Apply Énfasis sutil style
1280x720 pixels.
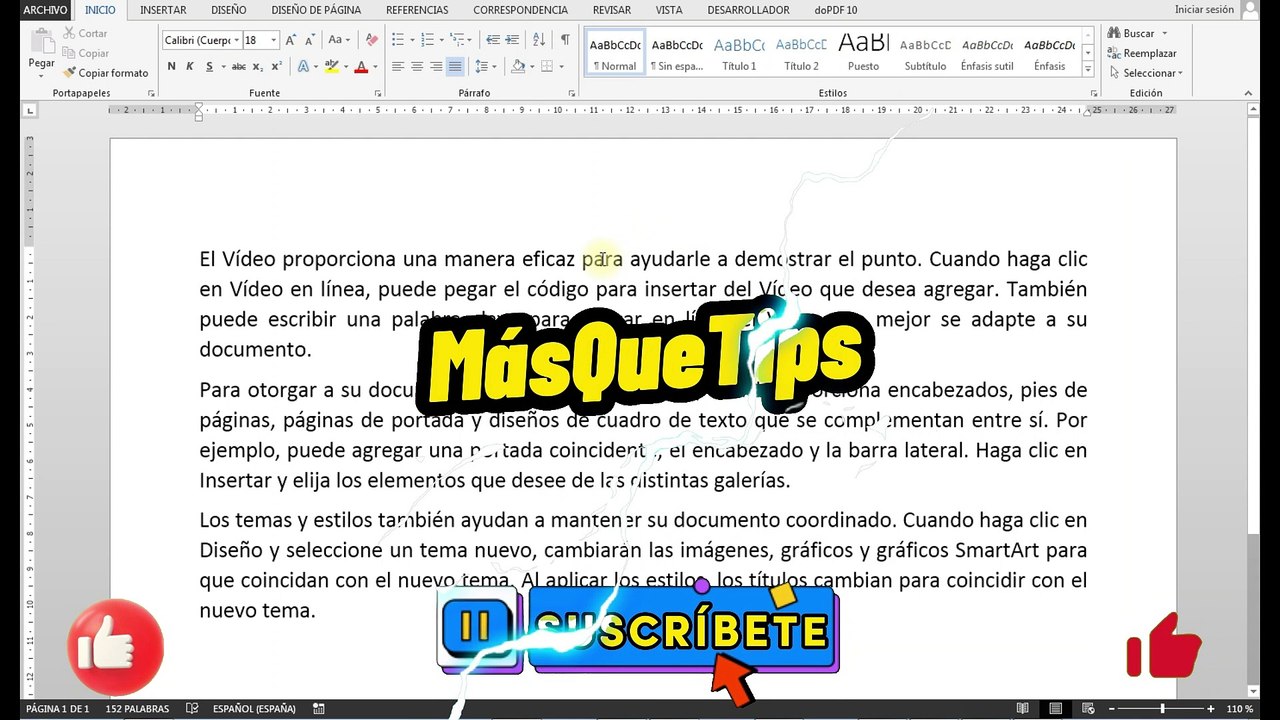[987, 54]
